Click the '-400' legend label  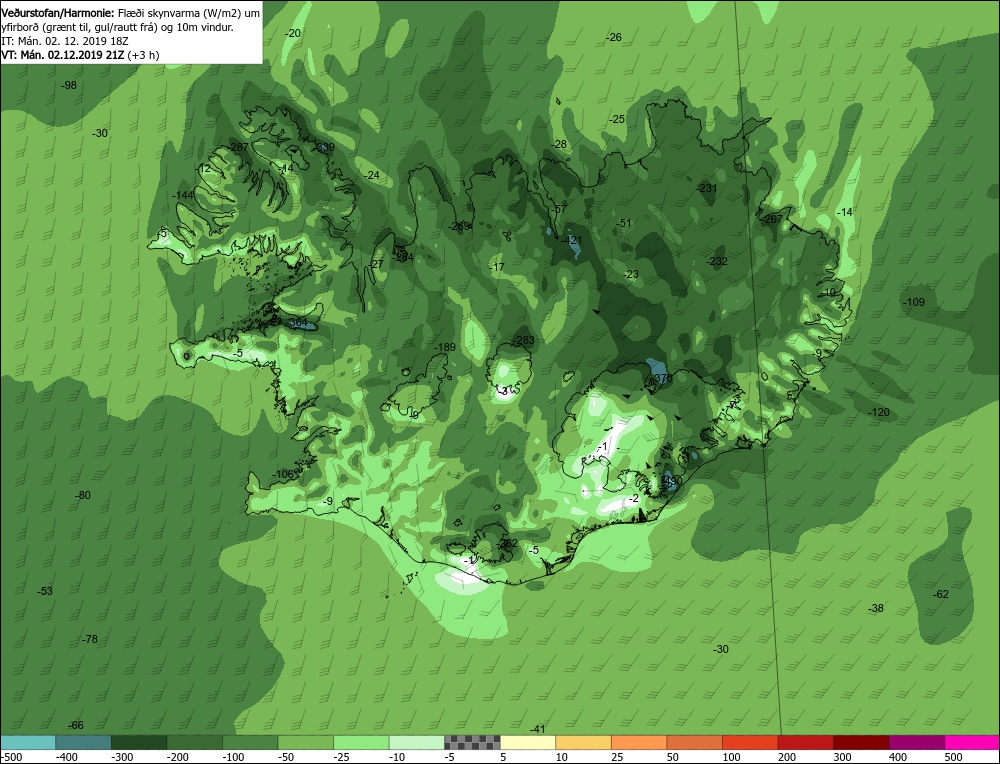click(x=67, y=757)
